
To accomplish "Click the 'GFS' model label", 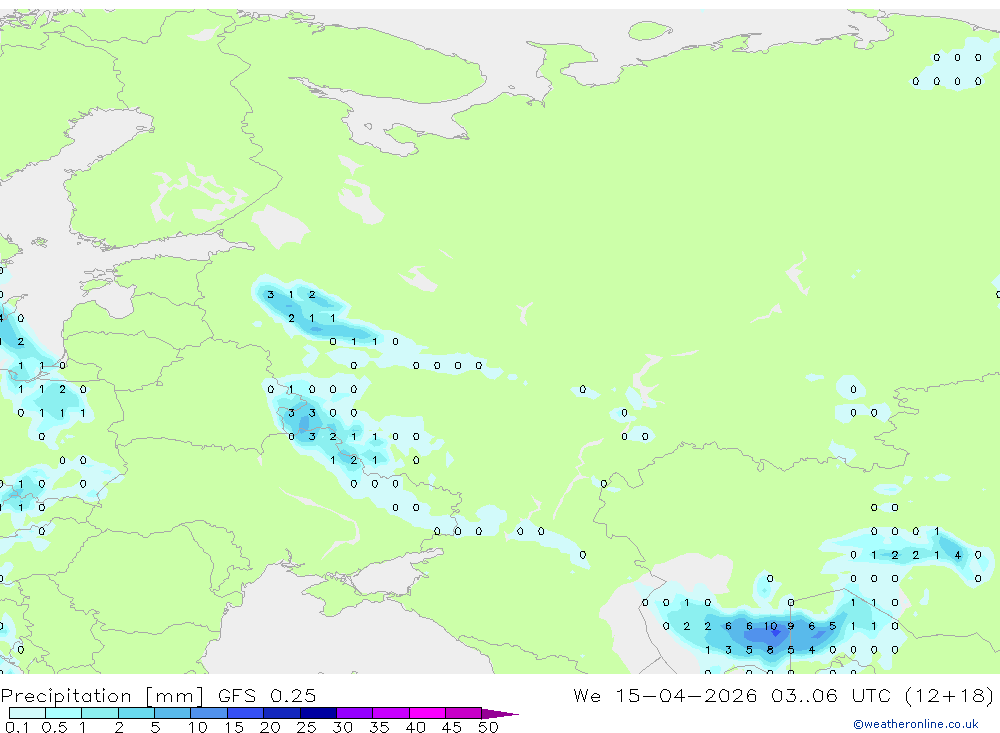I will (x=237, y=695).
